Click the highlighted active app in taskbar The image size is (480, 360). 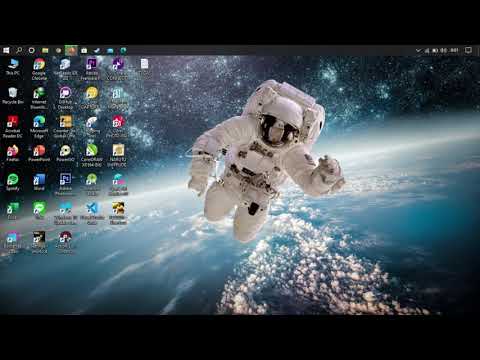tap(71, 50)
